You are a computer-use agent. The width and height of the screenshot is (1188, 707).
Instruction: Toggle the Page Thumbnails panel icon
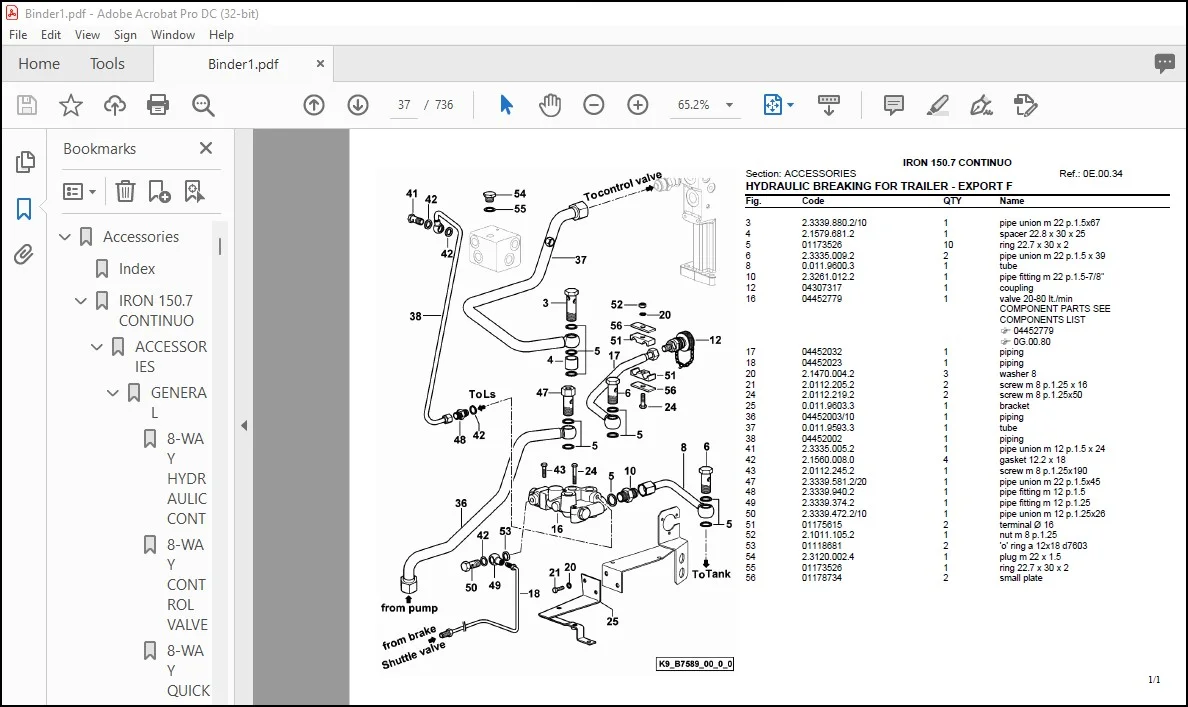24,161
